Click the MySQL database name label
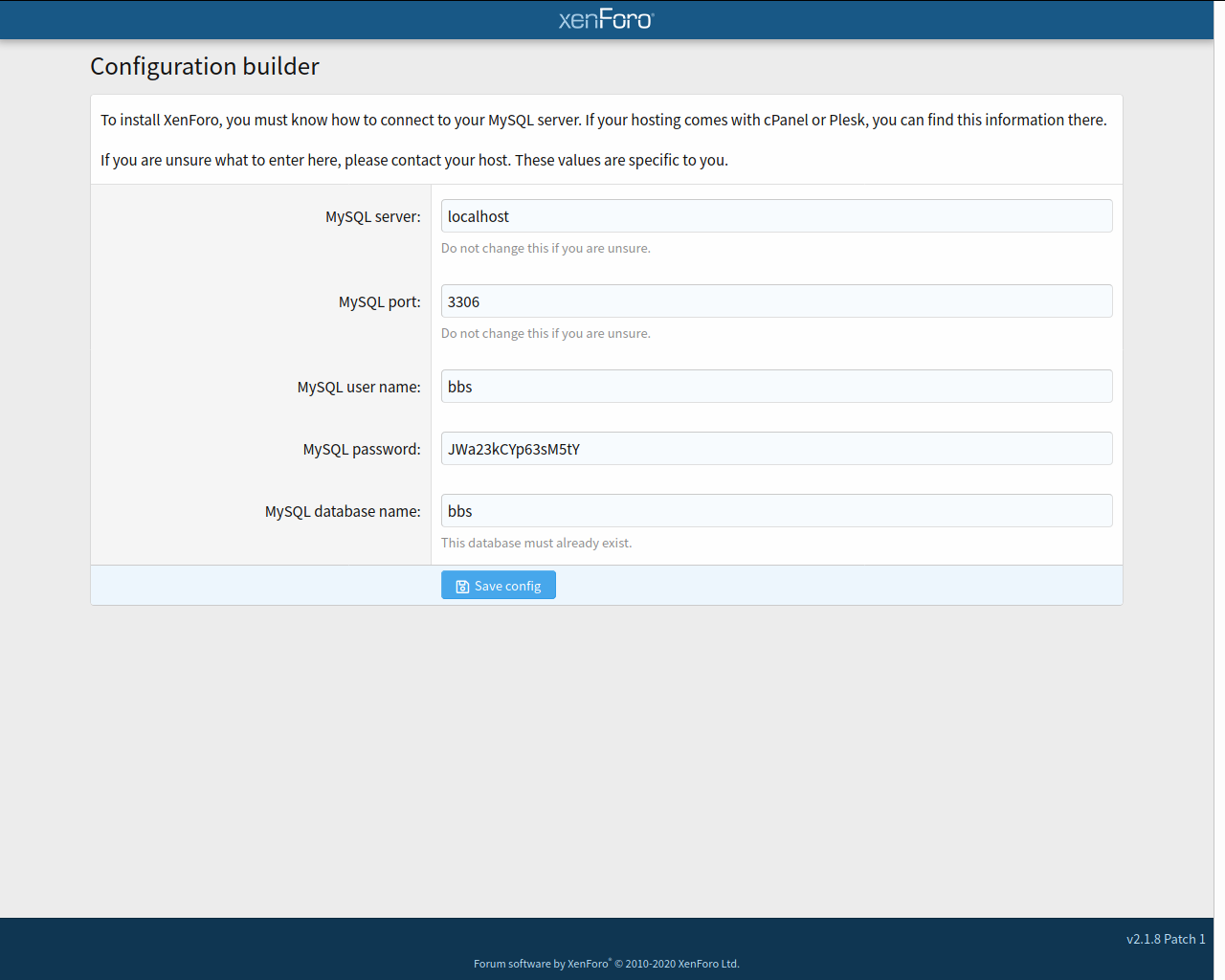Viewport: 1225px width, 980px height. [x=343, y=511]
